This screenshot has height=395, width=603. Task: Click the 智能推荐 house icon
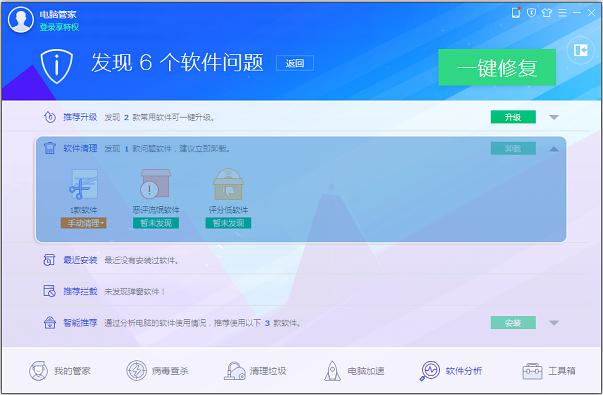click(x=50, y=322)
